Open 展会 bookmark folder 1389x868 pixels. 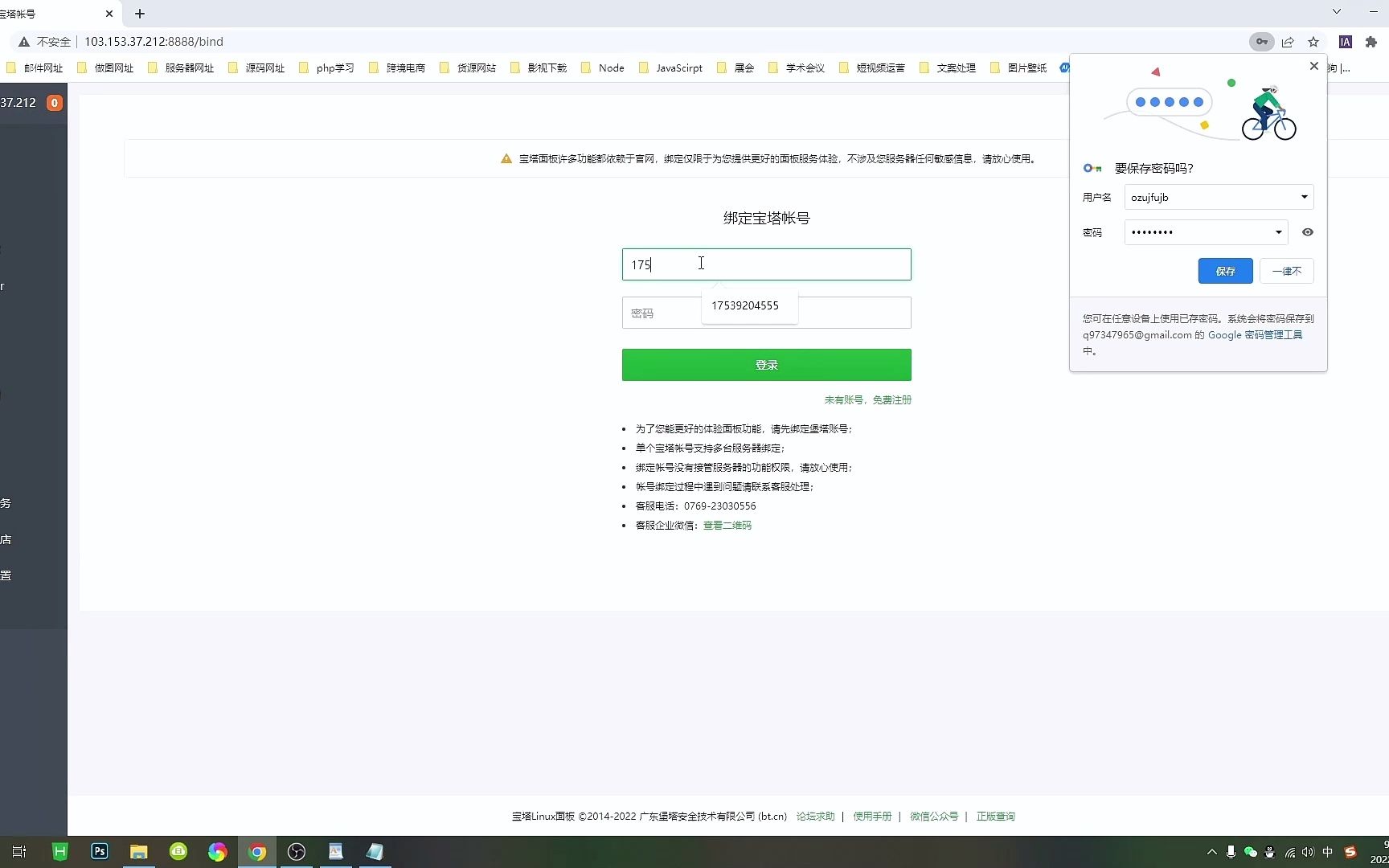pyautogui.click(x=735, y=68)
